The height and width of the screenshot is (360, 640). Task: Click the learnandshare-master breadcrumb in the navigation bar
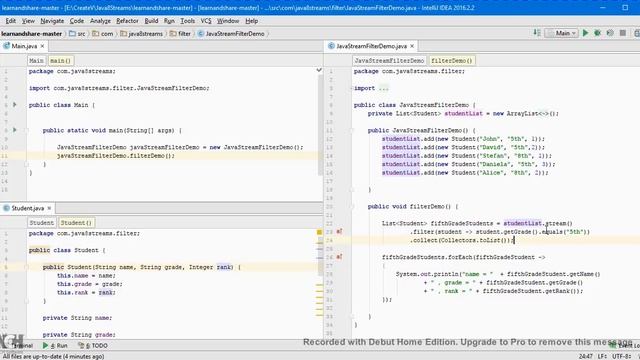[31, 33]
